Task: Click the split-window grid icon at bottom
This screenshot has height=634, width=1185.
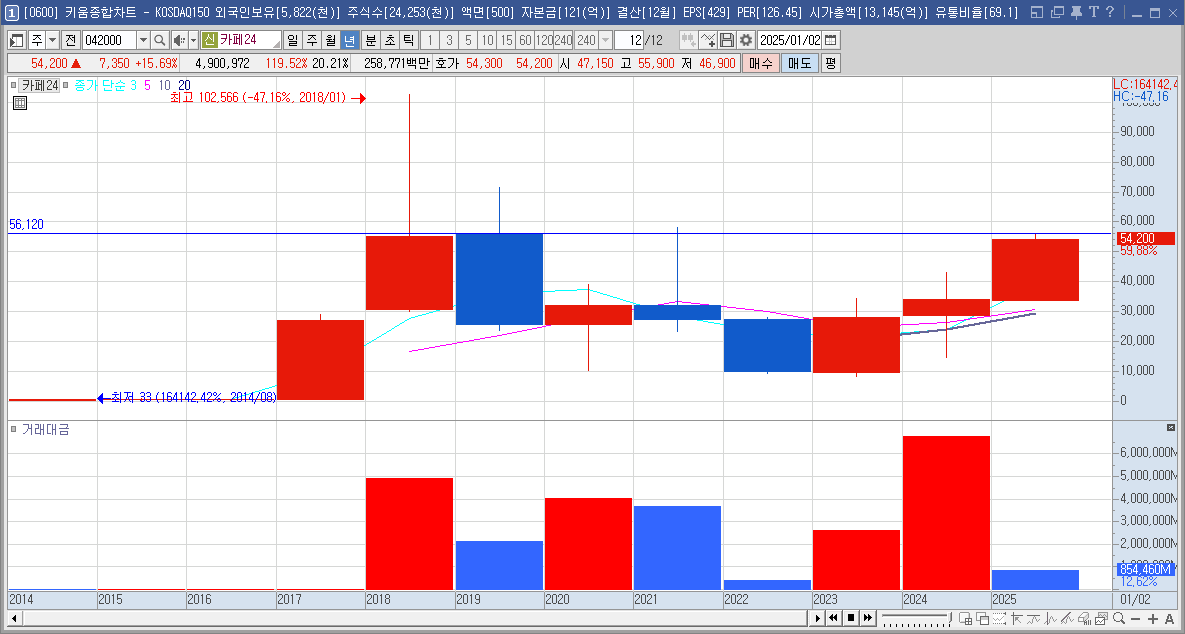Action: pyautogui.click(x=965, y=619)
